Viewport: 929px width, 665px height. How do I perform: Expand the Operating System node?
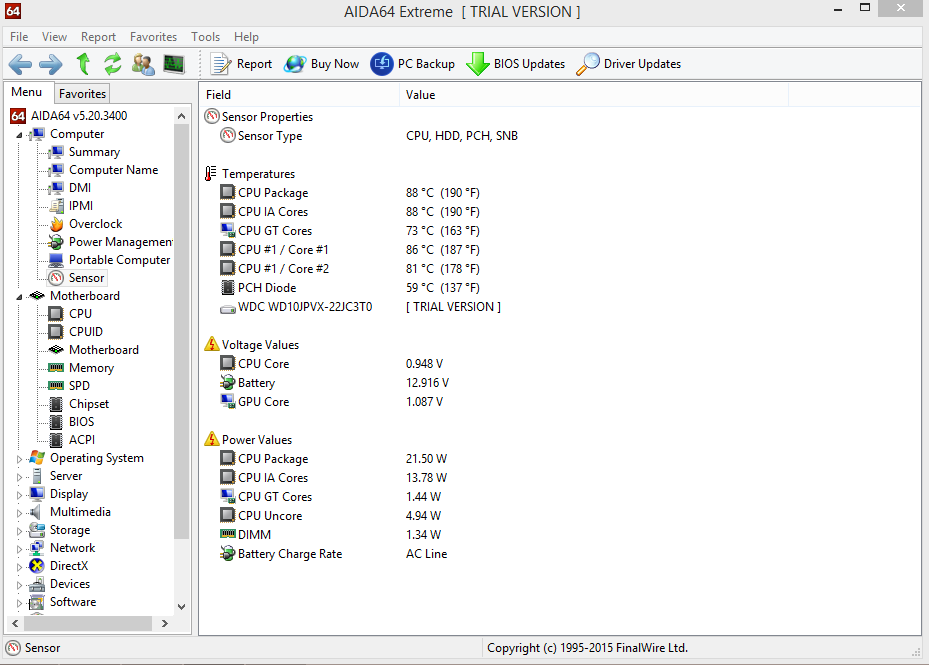click(x=19, y=459)
